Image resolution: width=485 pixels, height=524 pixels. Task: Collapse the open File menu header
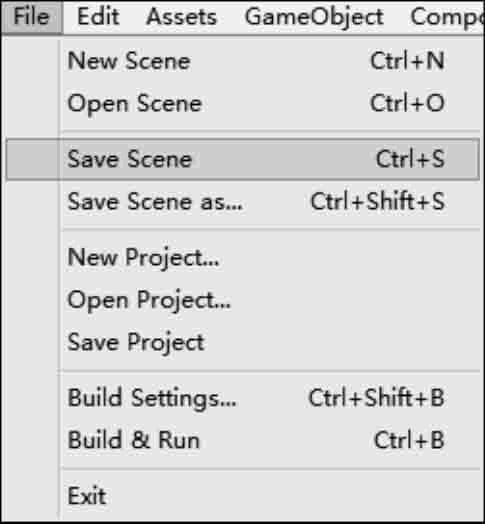click(31, 17)
